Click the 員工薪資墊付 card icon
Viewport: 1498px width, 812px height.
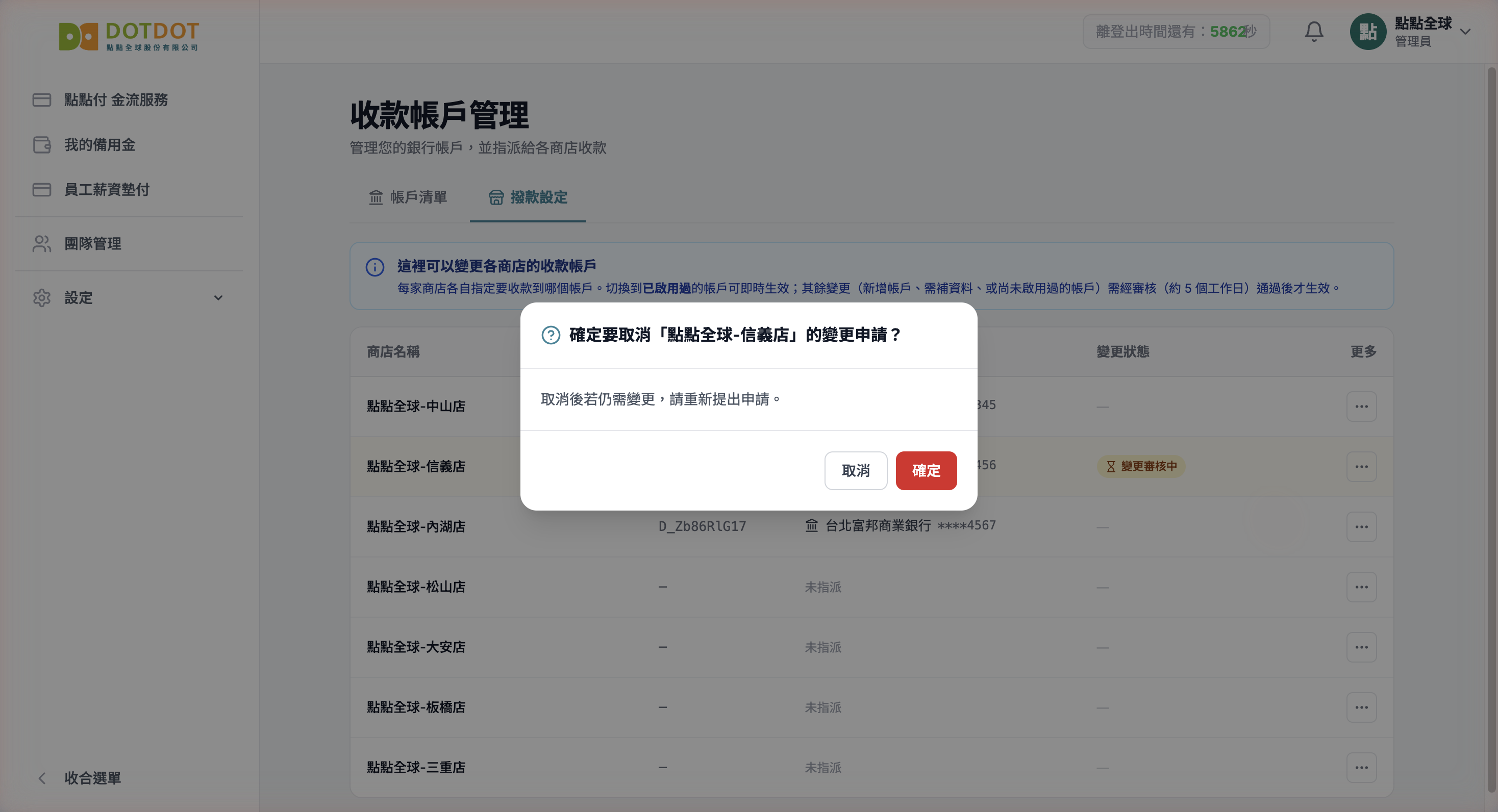pyautogui.click(x=42, y=190)
